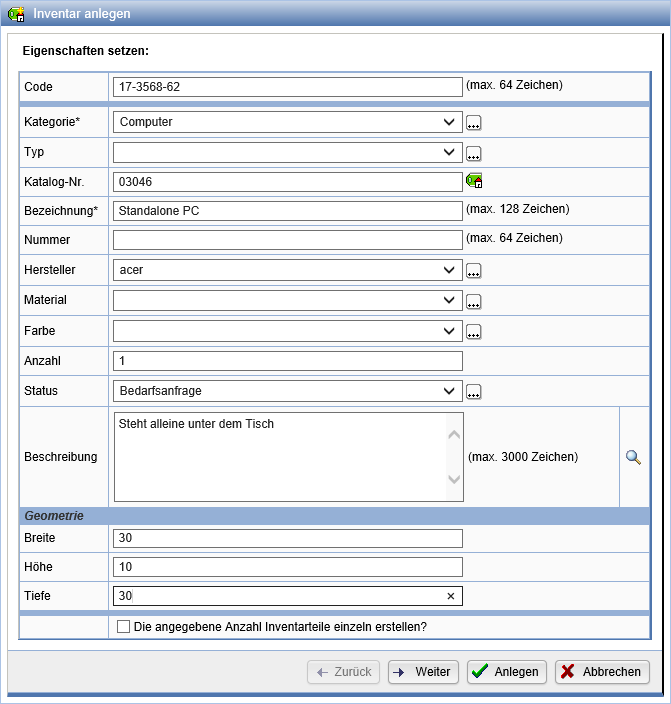This screenshot has height=704, width=671.
Task: Open the ellipsis button next to Farbe
Action: (x=474, y=332)
